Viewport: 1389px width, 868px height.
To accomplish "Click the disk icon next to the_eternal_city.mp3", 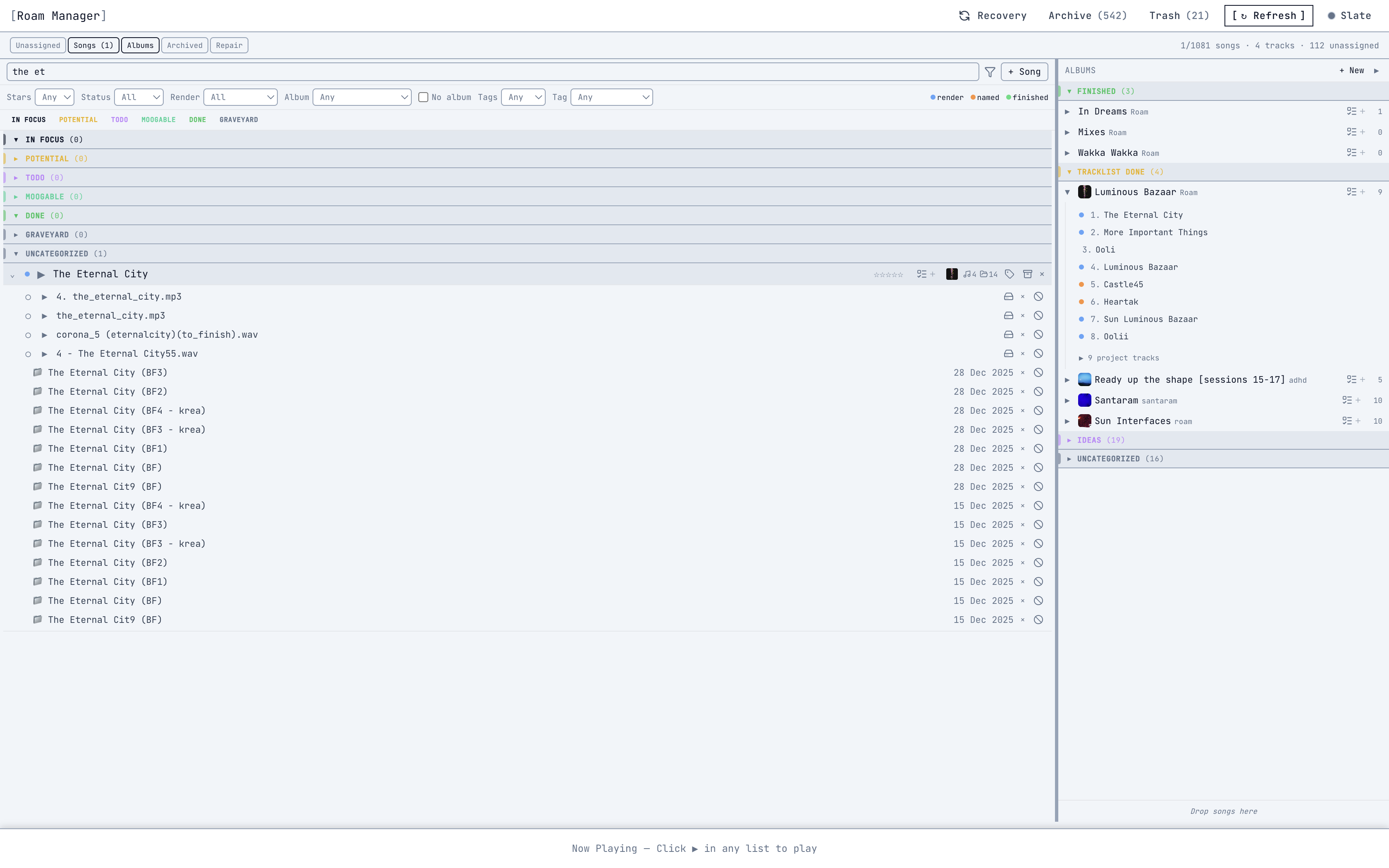I will [x=1008, y=315].
